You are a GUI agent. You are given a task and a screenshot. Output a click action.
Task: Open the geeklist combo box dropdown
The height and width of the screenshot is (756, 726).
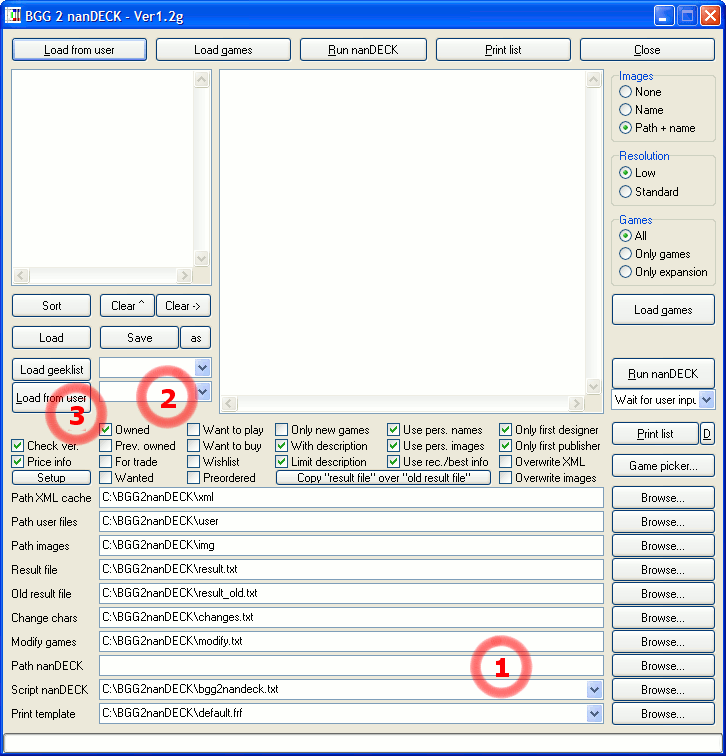point(202,368)
